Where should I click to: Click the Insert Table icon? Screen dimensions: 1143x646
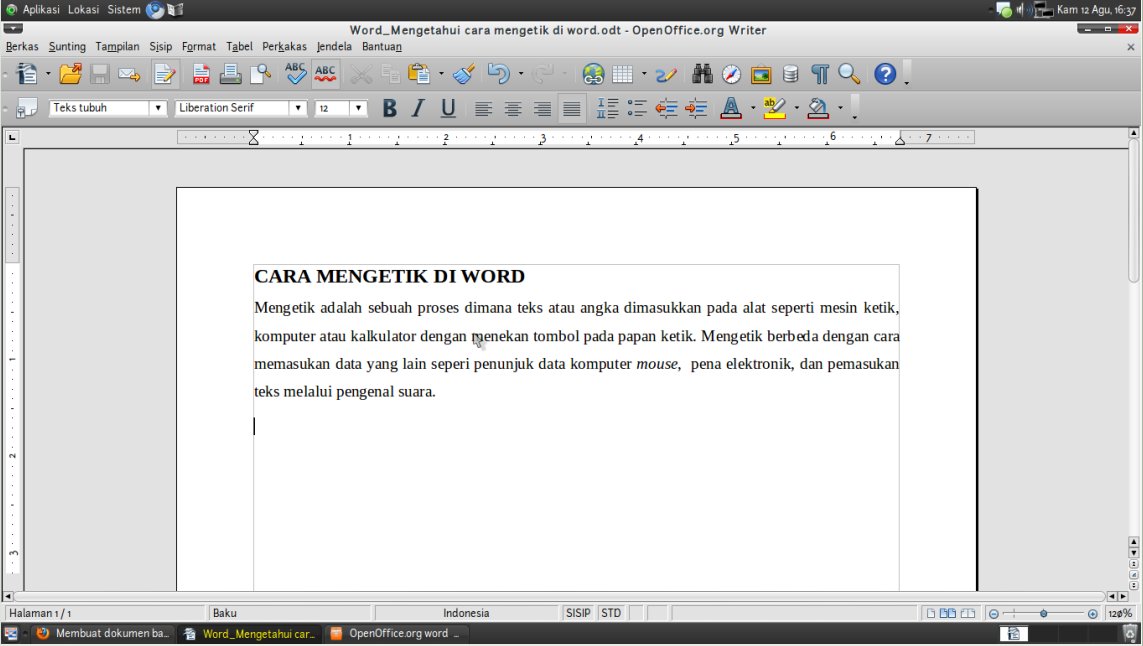click(x=623, y=74)
